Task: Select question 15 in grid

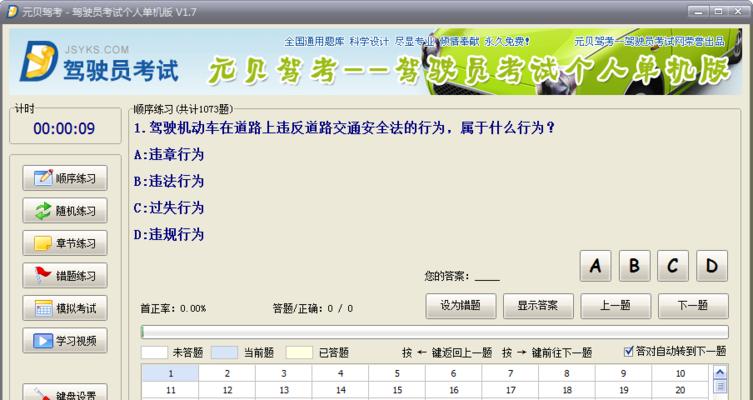Action: [x=397, y=390]
